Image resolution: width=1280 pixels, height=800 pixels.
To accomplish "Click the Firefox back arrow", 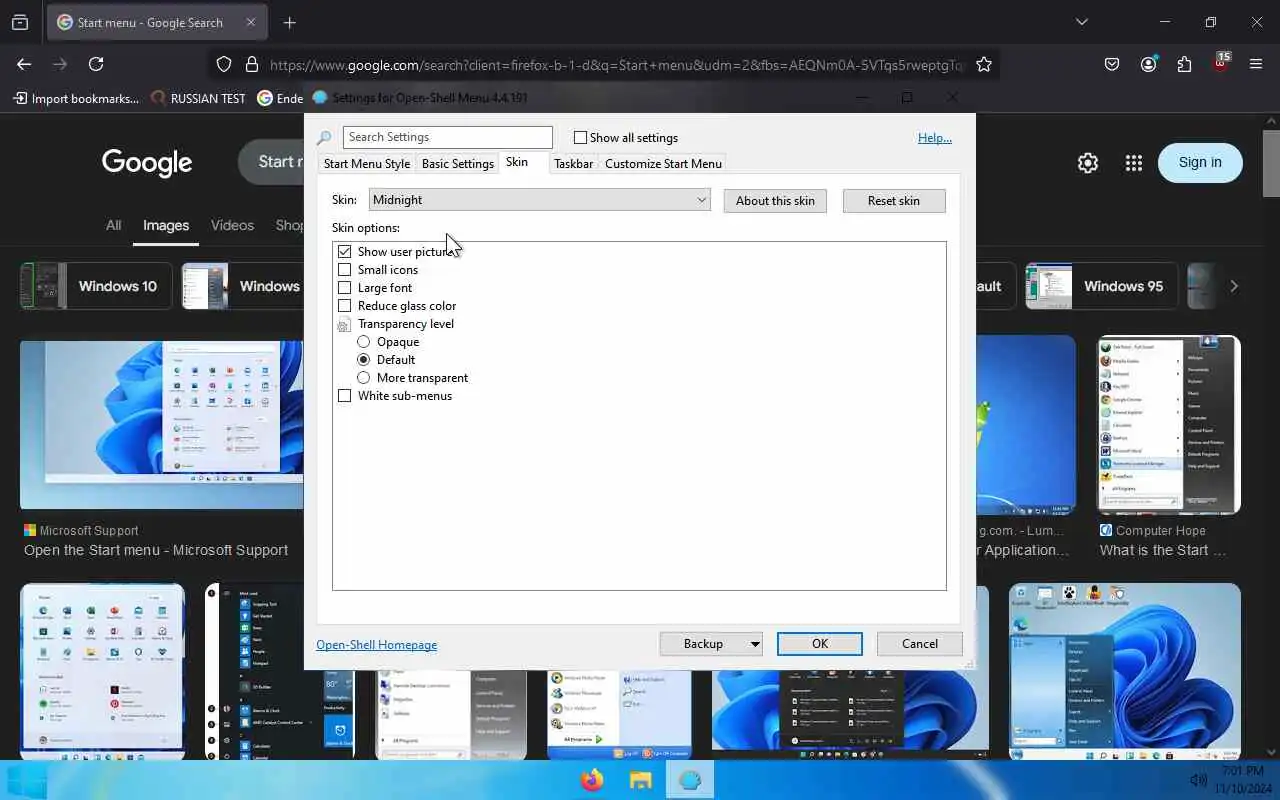I will coord(24,64).
